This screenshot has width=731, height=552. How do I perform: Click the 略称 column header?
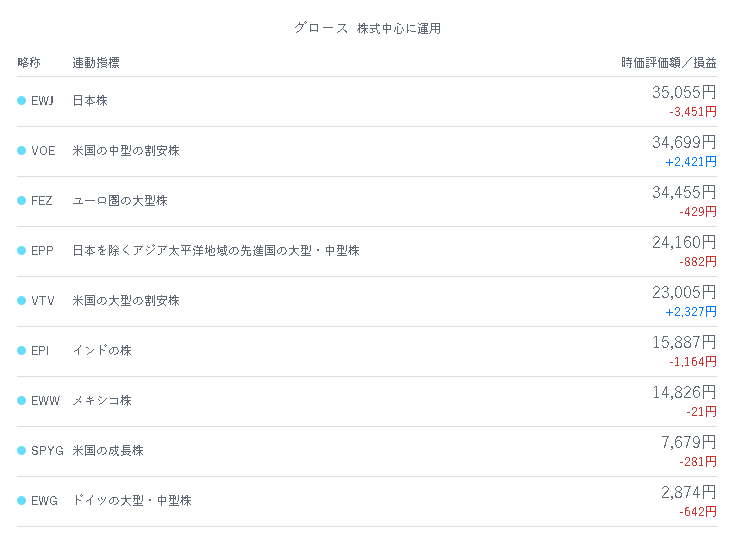[x=29, y=62]
